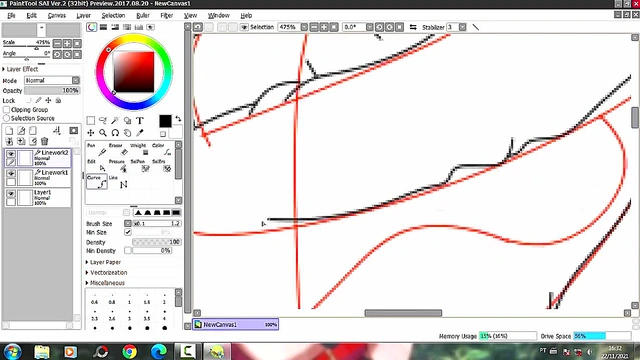Select the Rotate view tool

point(115,133)
